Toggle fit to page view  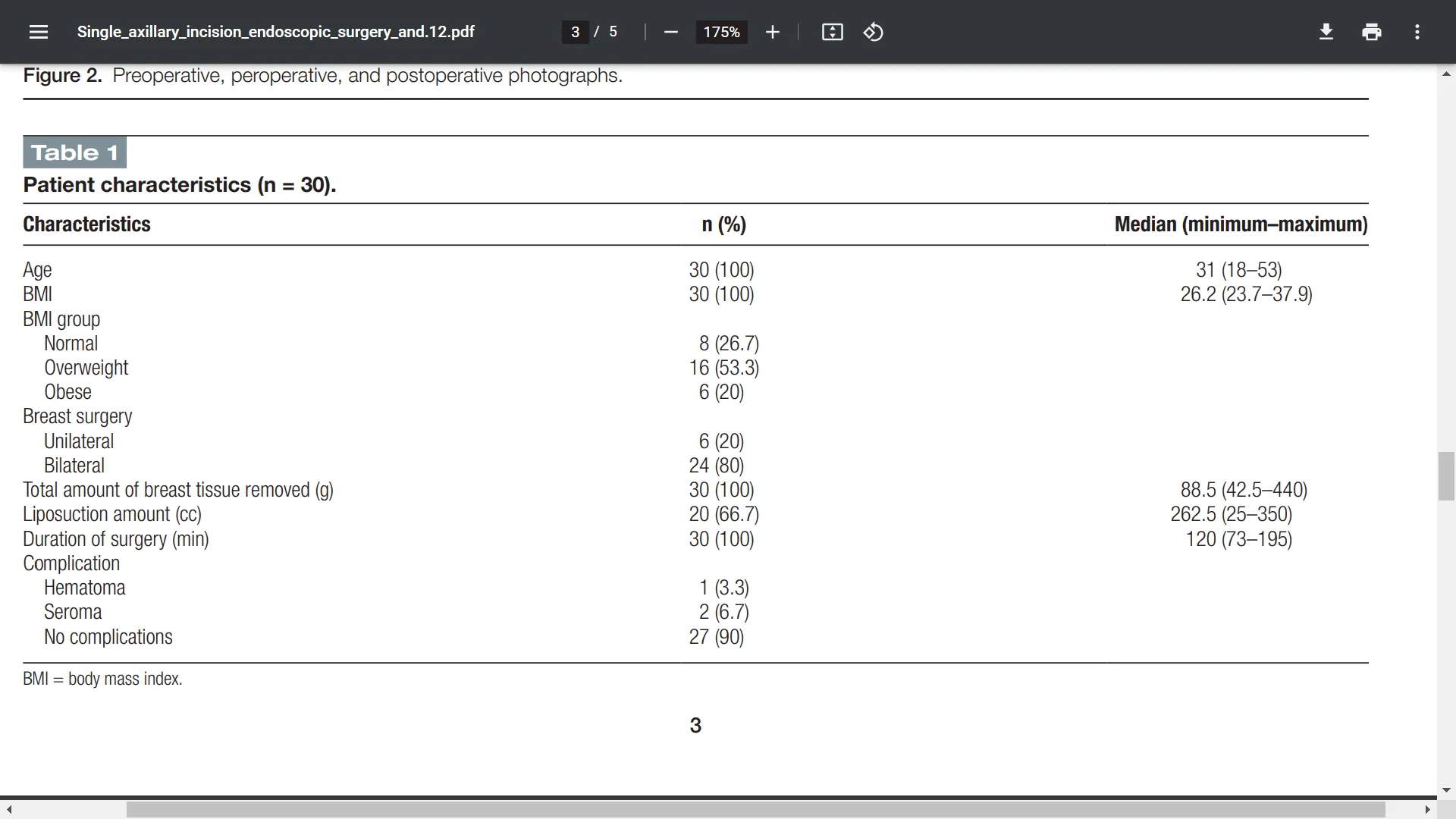pos(832,32)
